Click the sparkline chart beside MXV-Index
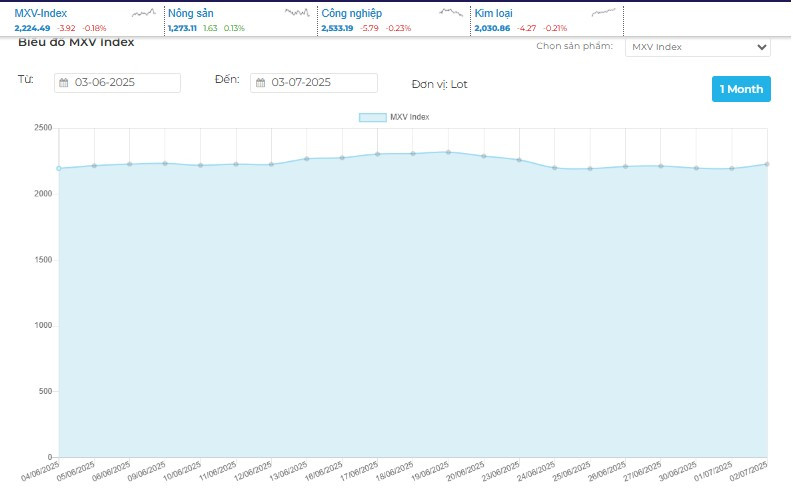The height and width of the screenshot is (504, 793). 144,13
